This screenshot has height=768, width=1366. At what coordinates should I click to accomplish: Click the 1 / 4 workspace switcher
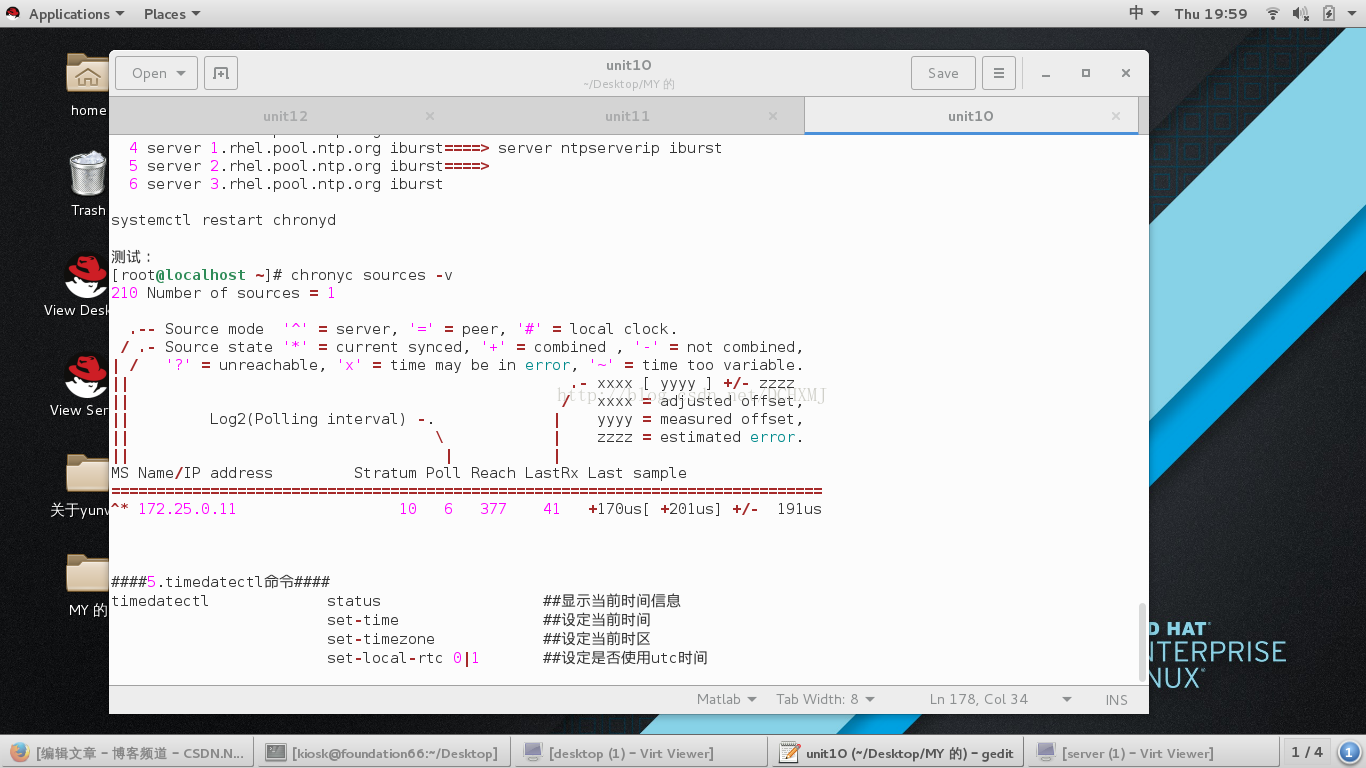[x=1306, y=752]
